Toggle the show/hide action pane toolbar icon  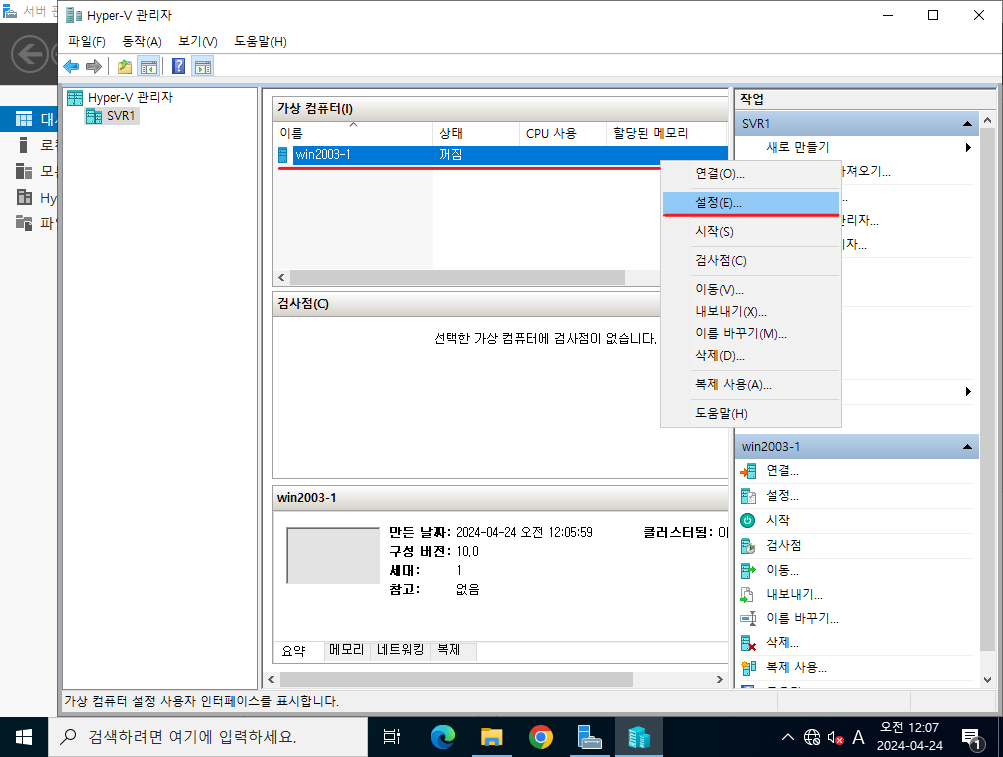(203, 67)
